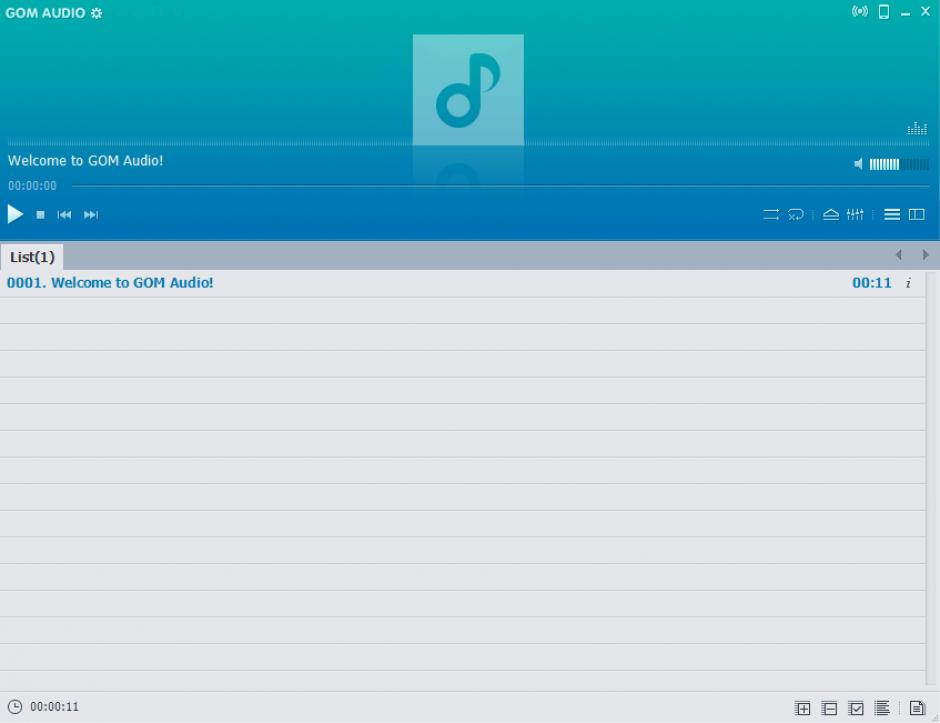The width and height of the screenshot is (940, 723).
Task: Click the playlist vertical scrollbar
Action: [932, 477]
